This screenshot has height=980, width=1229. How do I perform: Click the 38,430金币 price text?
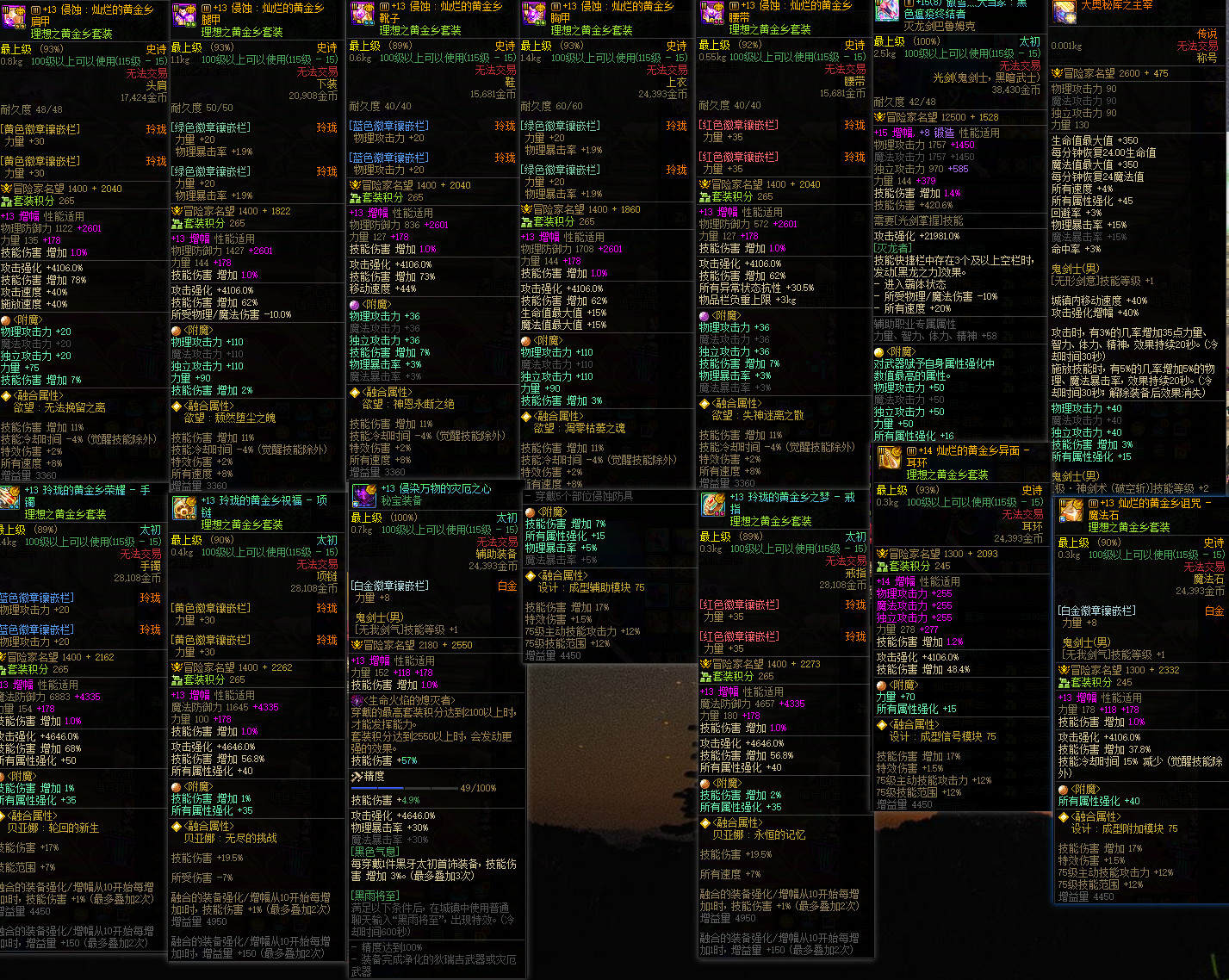(1016, 90)
